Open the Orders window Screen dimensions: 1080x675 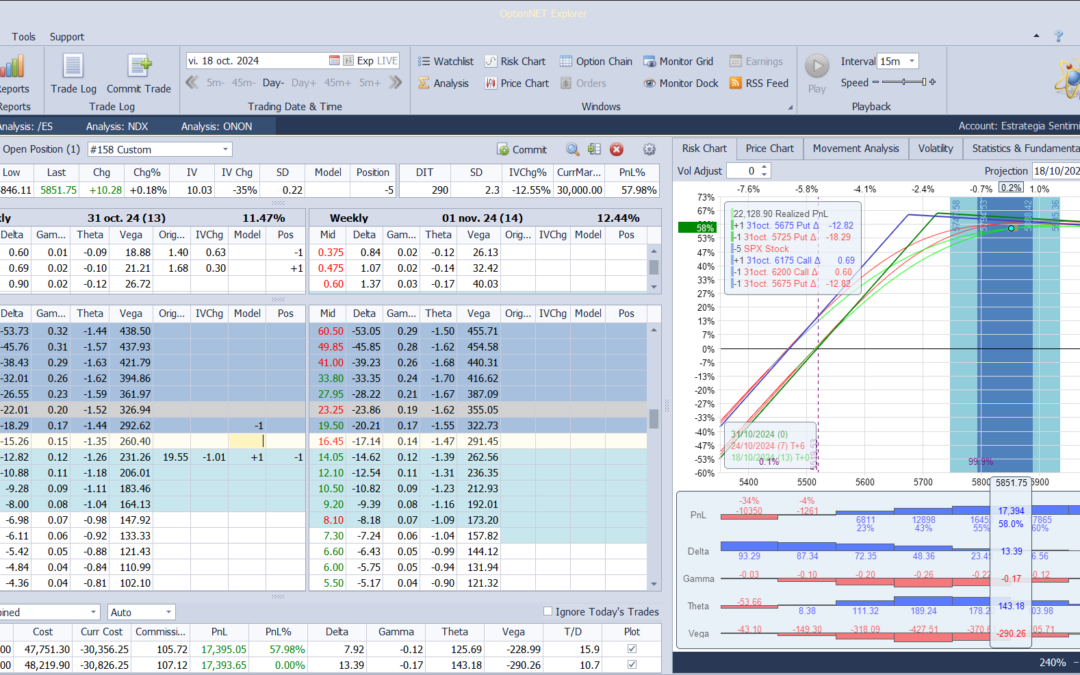(583, 83)
